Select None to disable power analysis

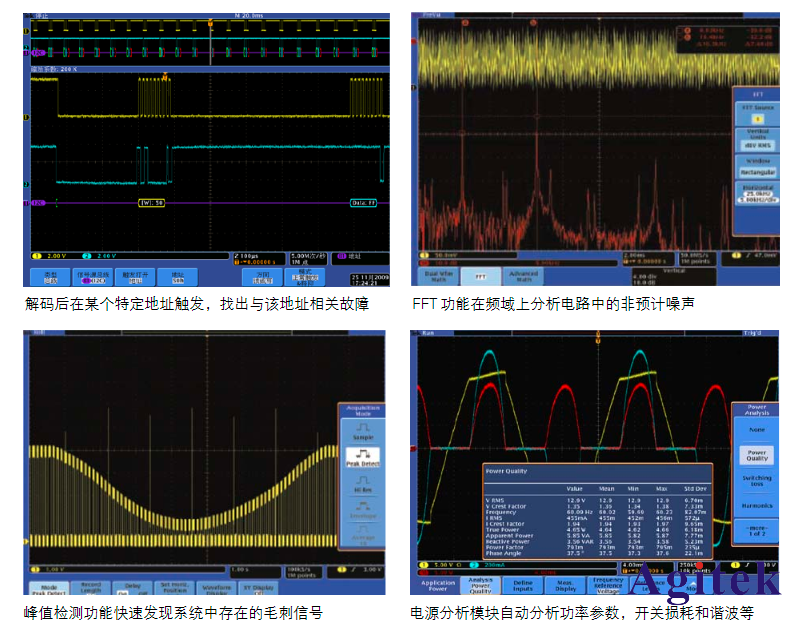[x=757, y=430]
